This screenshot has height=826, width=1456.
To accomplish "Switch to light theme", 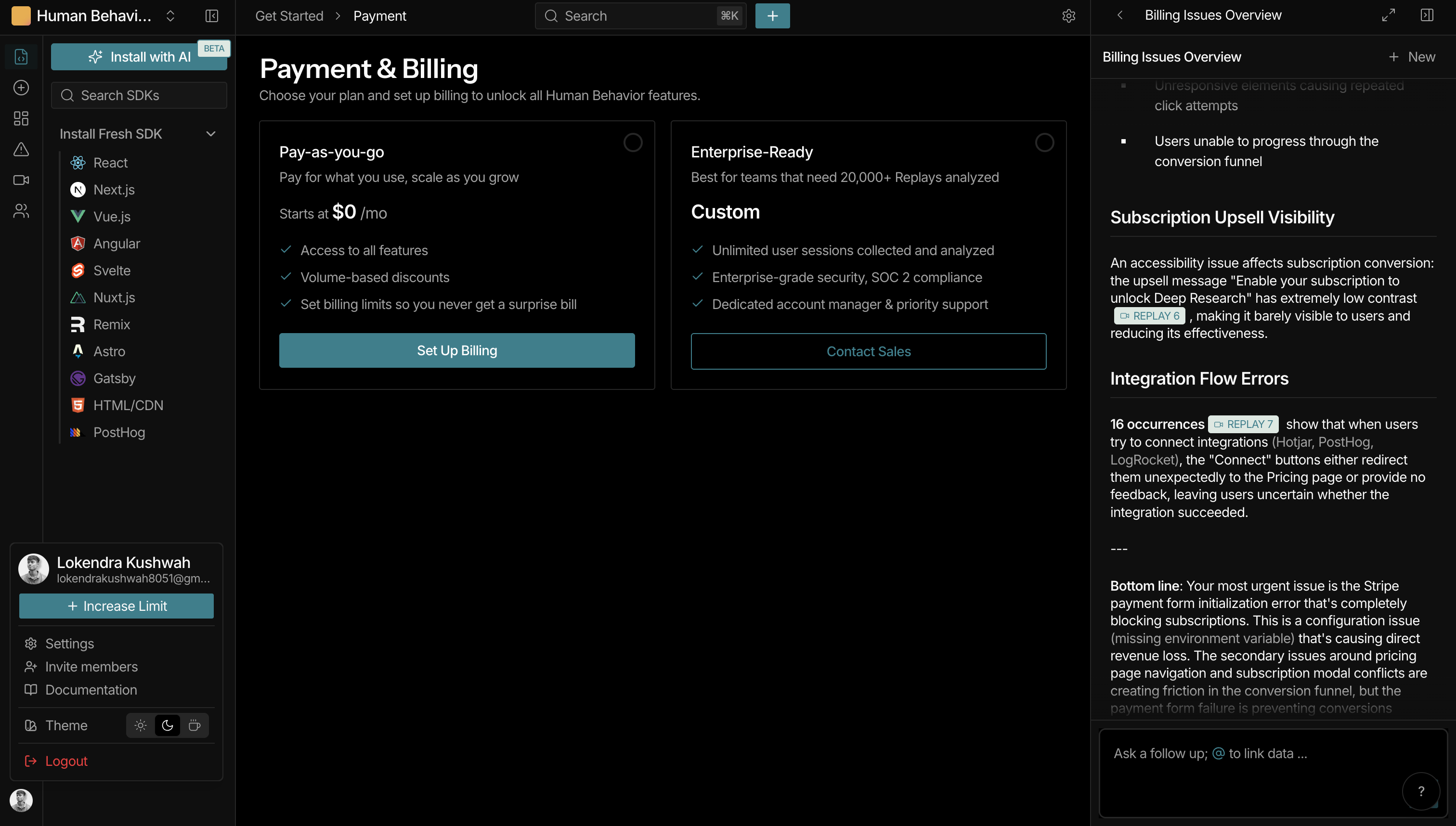I will pyautogui.click(x=141, y=725).
